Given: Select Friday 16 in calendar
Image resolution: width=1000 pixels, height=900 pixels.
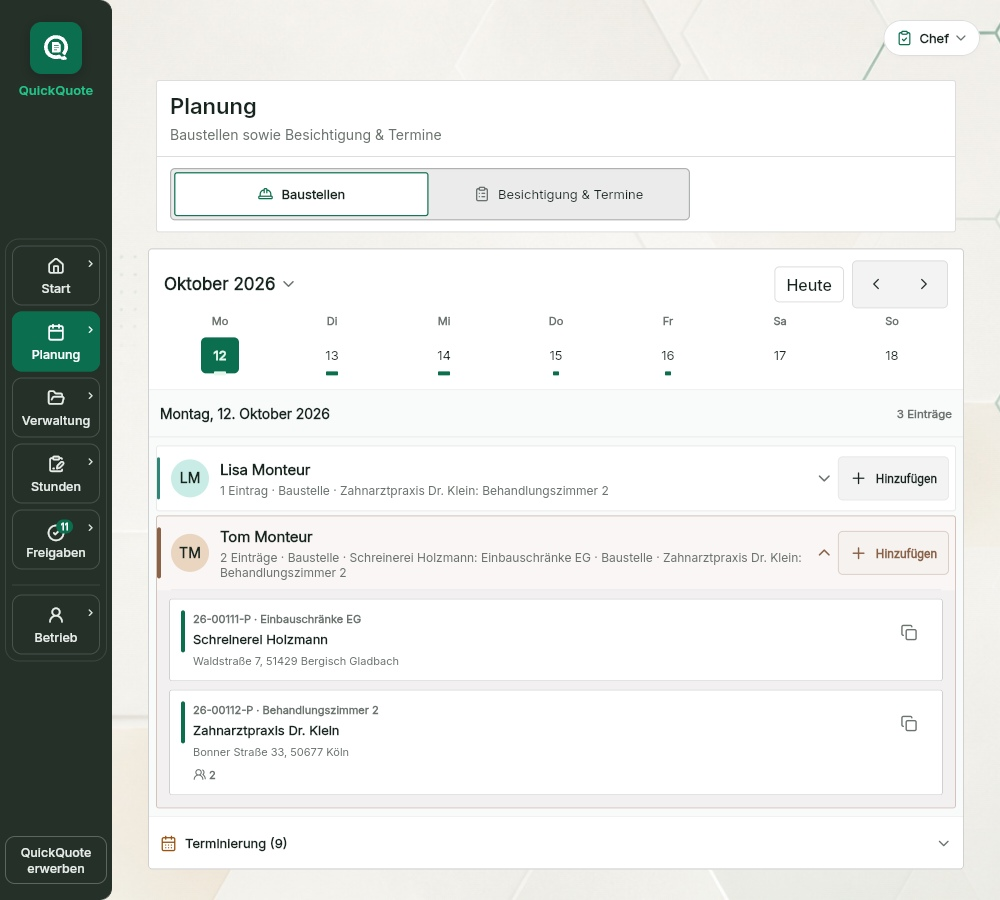Looking at the screenshot, I should click(668, 356).
